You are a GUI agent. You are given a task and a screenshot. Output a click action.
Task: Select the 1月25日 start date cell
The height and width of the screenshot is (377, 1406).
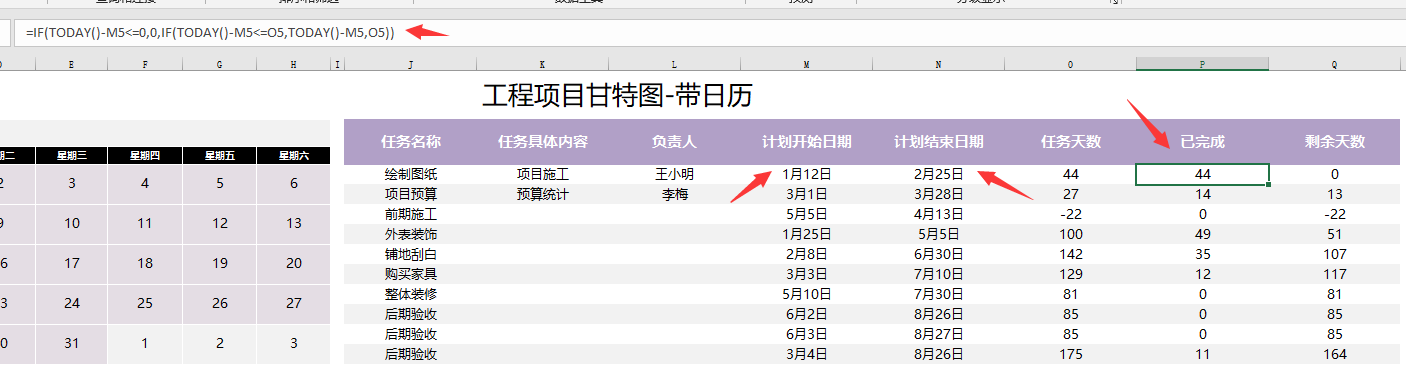pyautogui.click(x=806, y=234)
